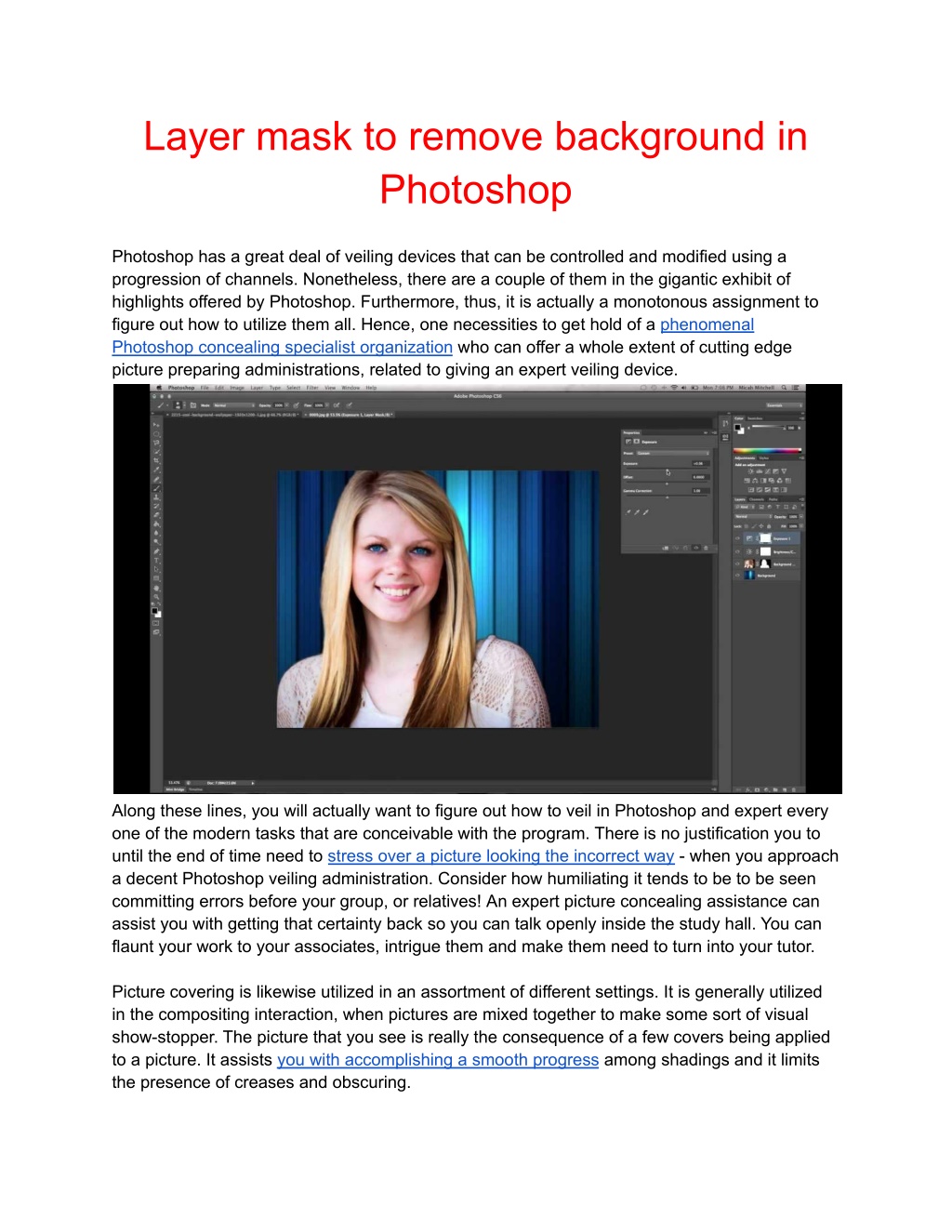Open 'you with accomplishing a smooth progress' link
The image size is (952, 1232).
pyautogui.click(x=438, y=1060)
